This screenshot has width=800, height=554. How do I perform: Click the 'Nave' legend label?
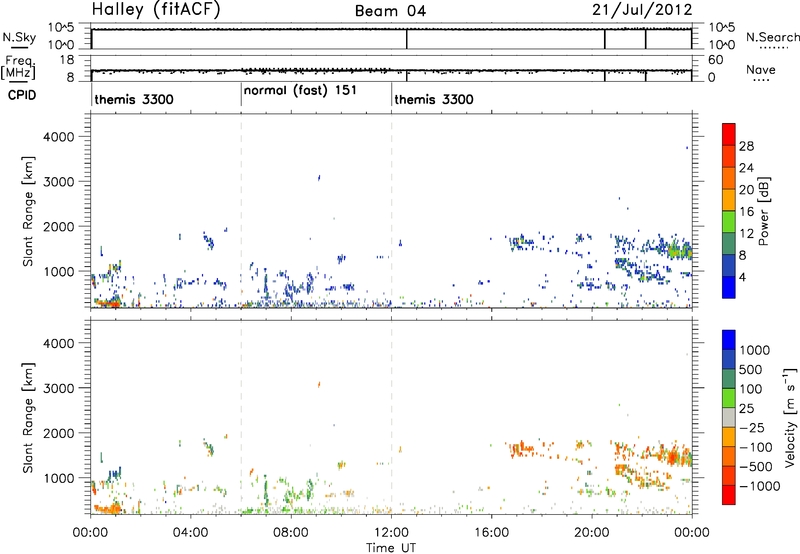tap(761, 69)
